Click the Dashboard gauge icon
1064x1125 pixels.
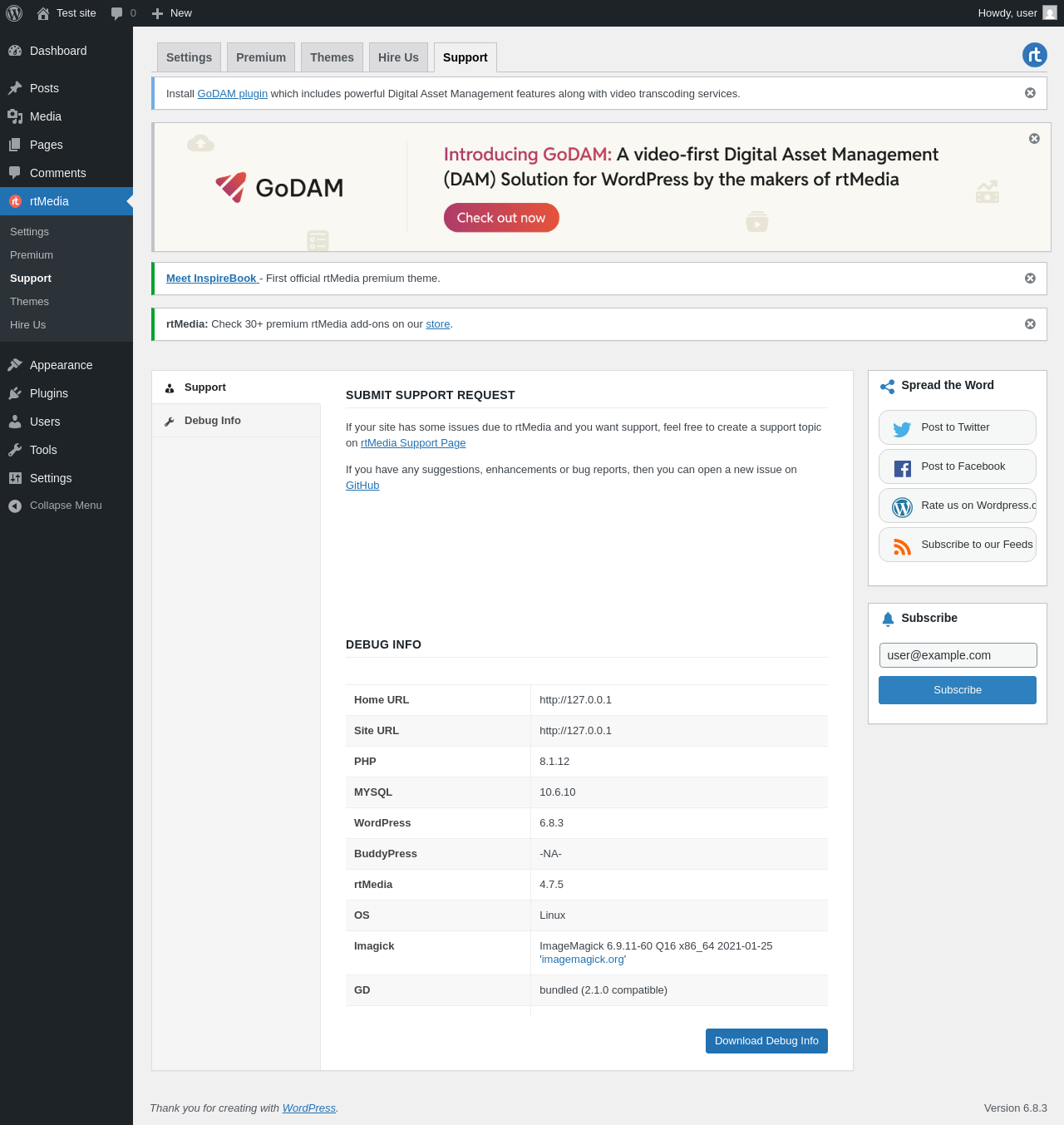[x=15, y=51]
